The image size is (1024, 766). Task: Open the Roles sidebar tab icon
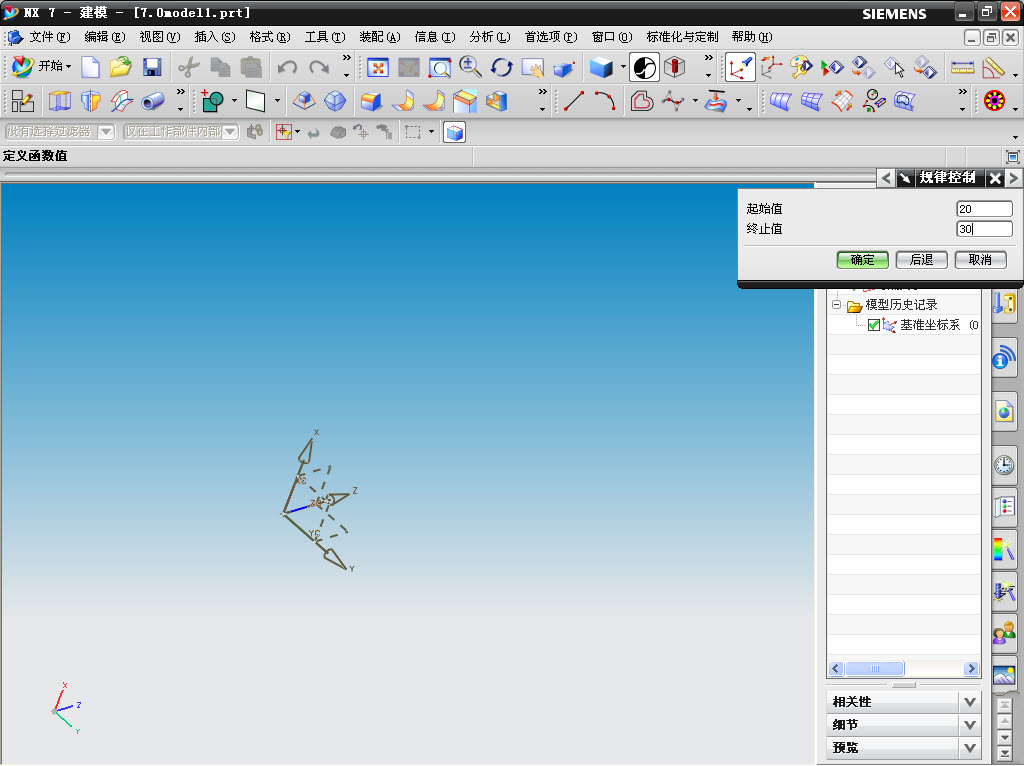click(1004, 631)
